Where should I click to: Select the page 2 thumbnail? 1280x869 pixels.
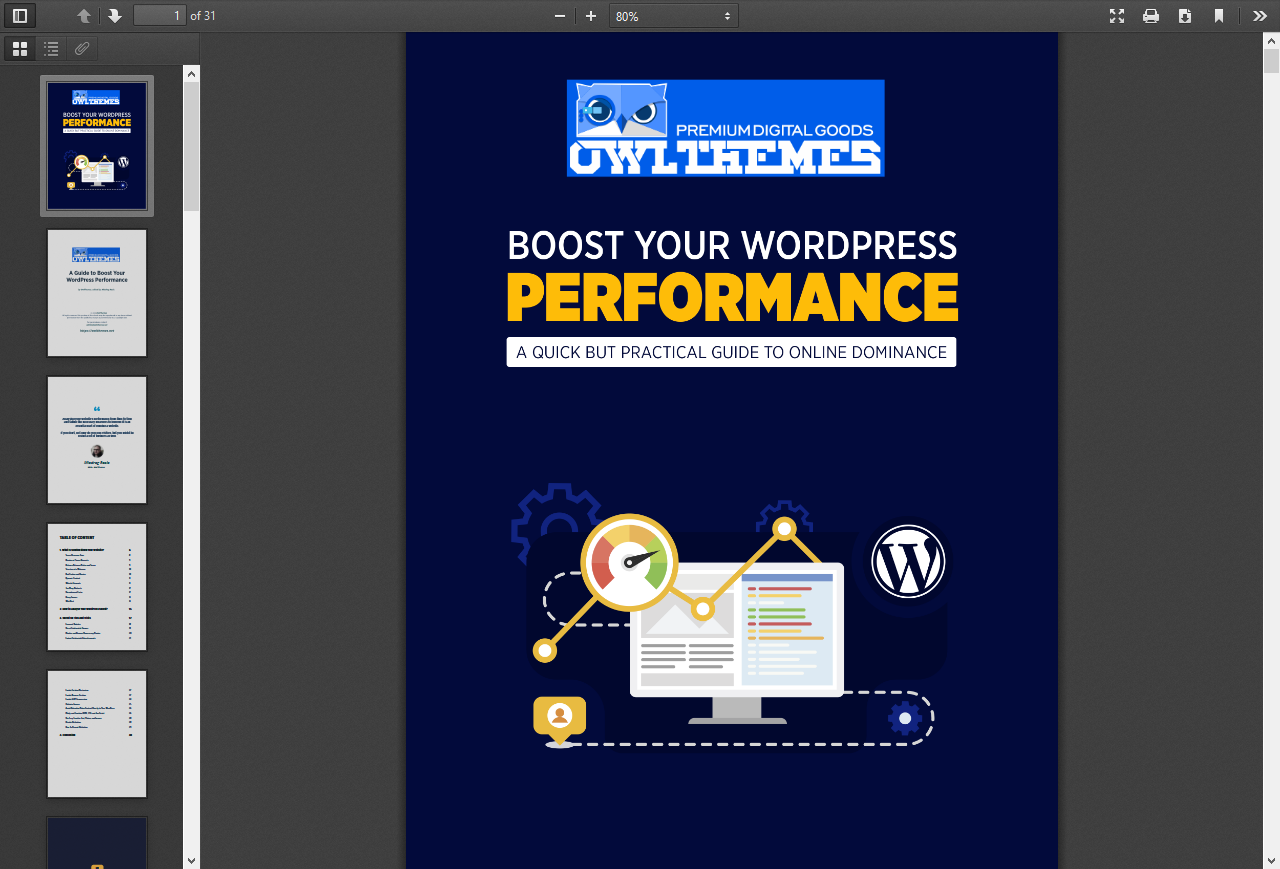(96, 293)
